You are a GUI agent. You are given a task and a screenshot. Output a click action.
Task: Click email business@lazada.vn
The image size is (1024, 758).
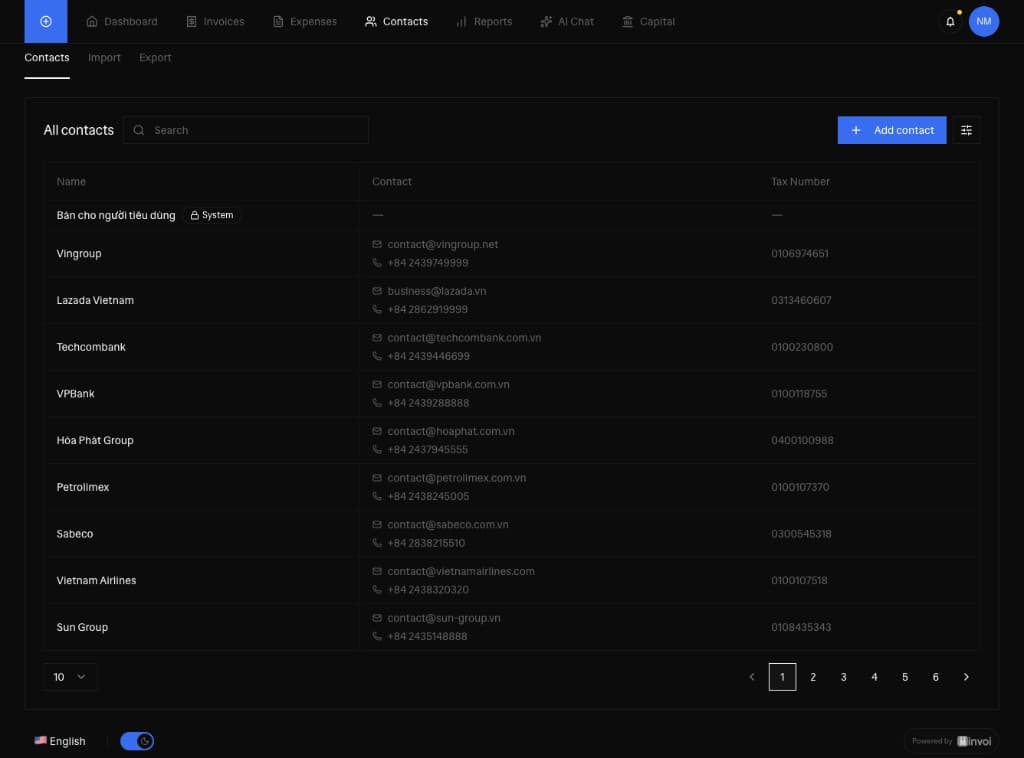pyautogui.click(x=436, y=291)
